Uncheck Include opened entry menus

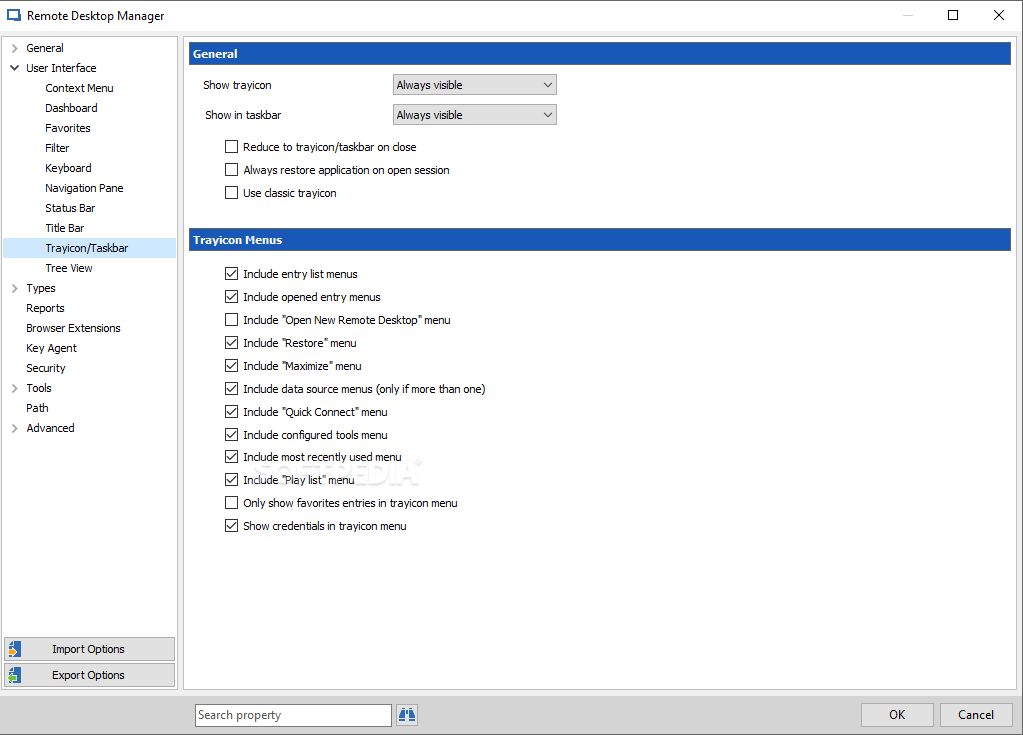[231, 297]
